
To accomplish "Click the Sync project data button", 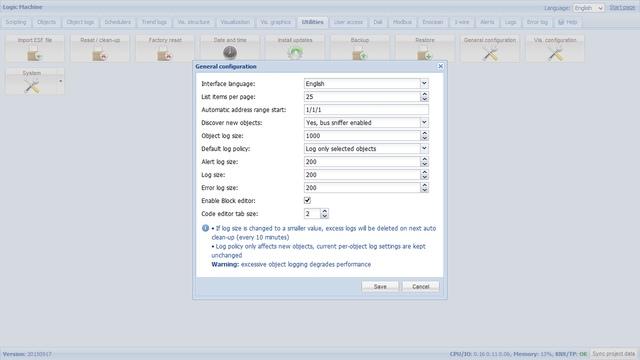I will pos(613,354).
